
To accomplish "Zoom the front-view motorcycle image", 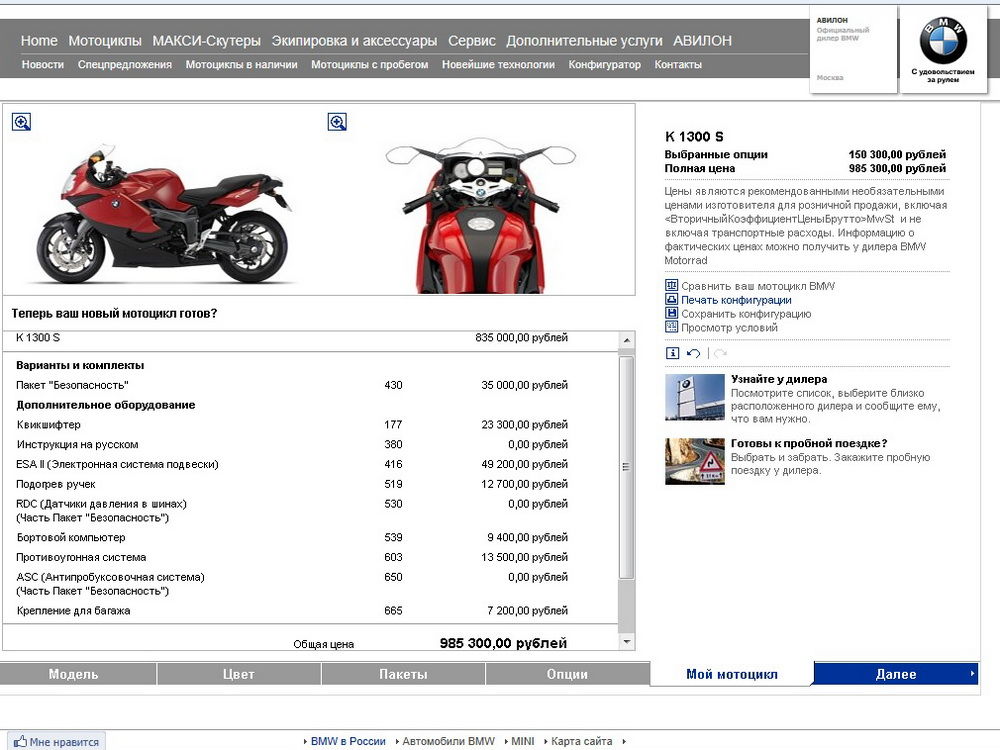I will 337,122.
